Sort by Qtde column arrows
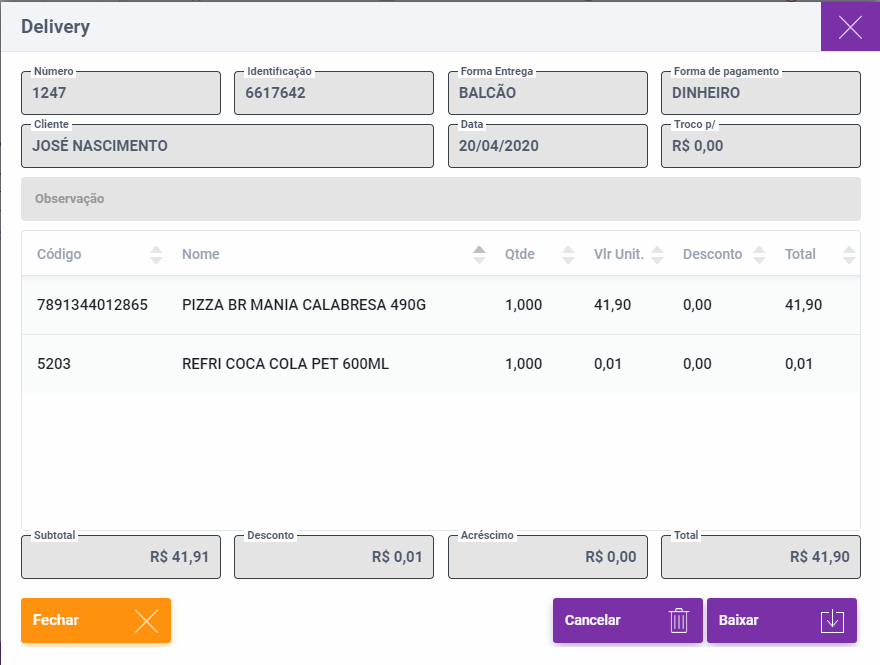The height and width of the screenshot is (665, 880). click(569, 254)
